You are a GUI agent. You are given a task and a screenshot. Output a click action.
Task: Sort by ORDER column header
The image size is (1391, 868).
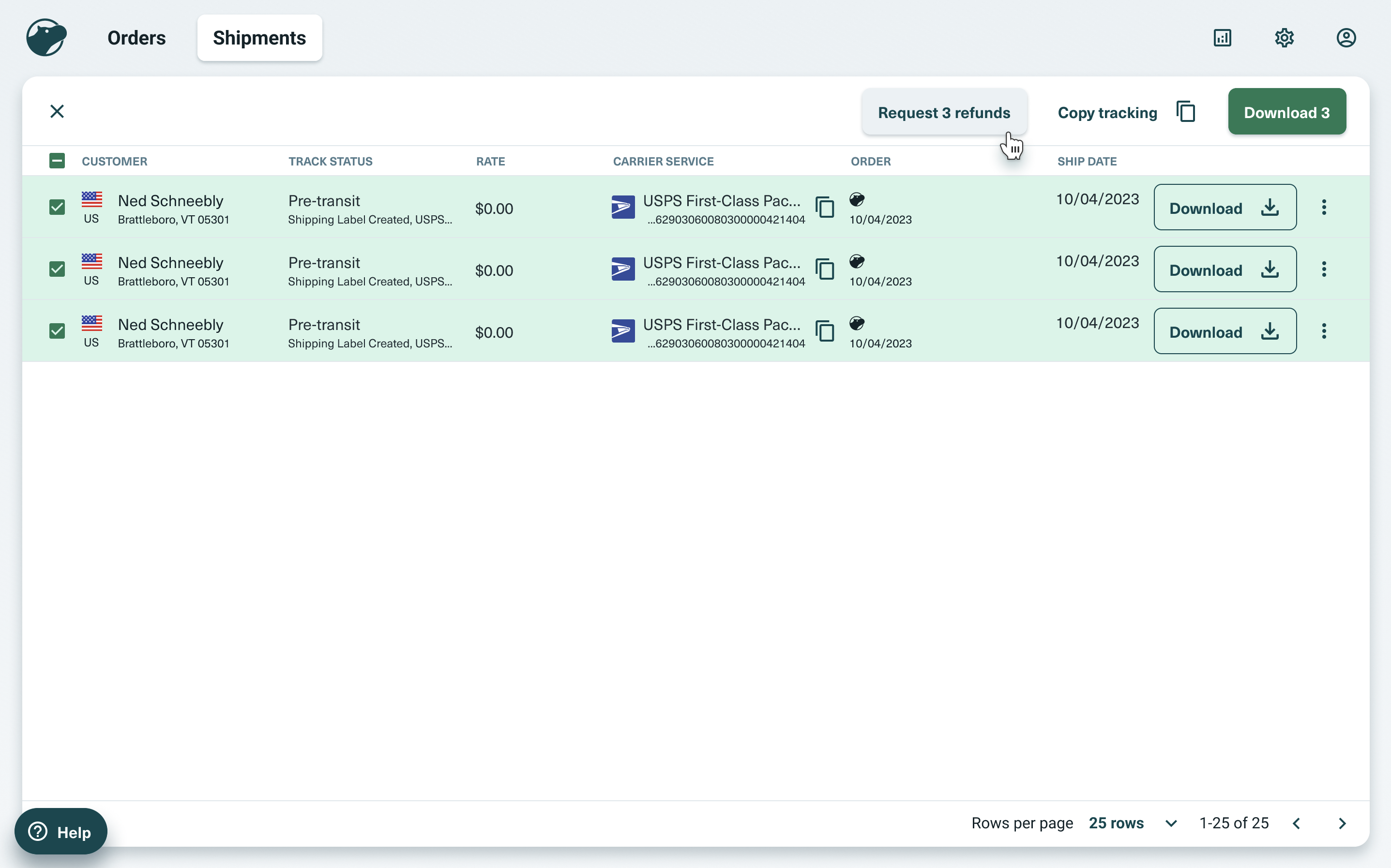click(870, 161)
